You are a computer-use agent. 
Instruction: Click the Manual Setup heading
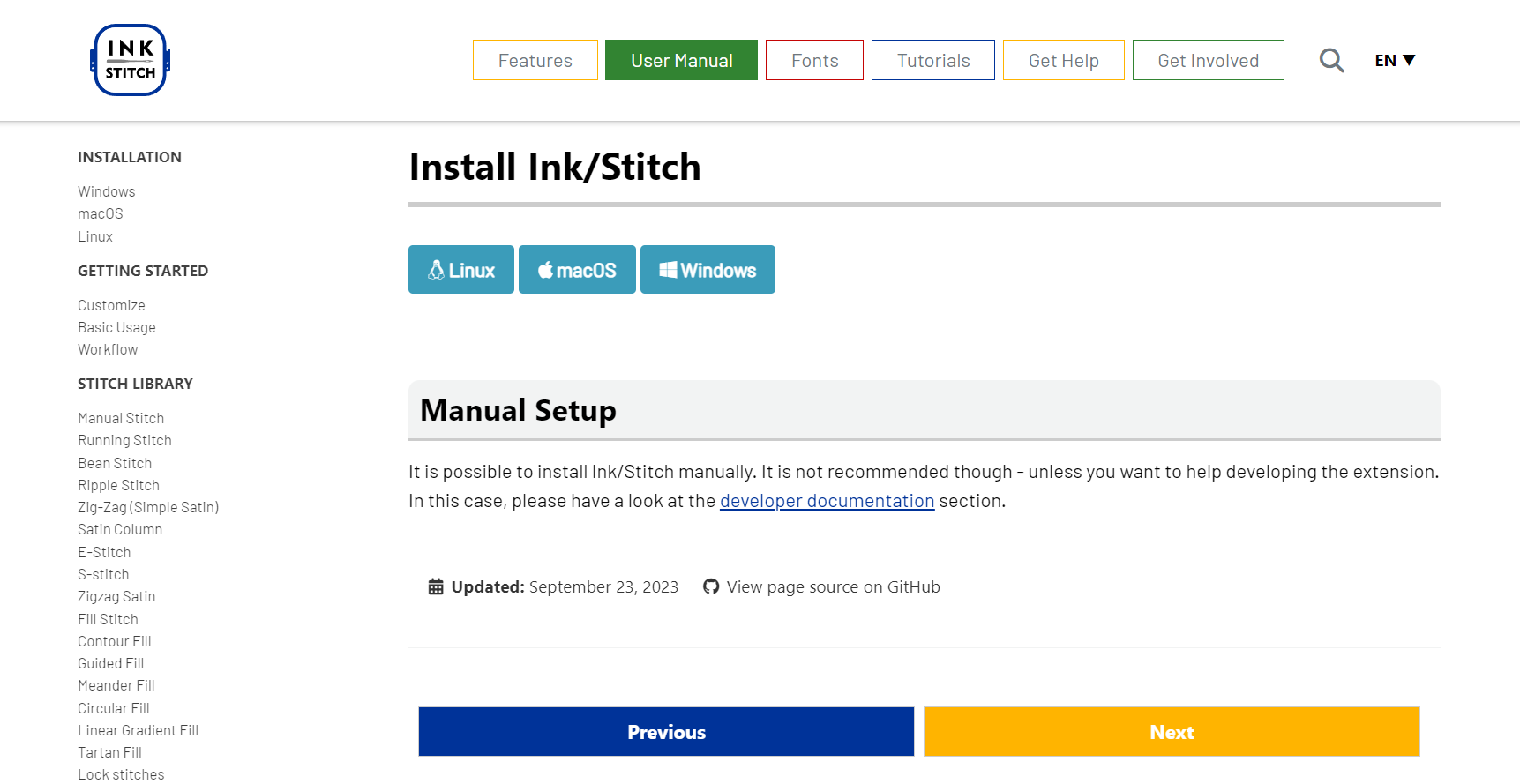(518, 411)
